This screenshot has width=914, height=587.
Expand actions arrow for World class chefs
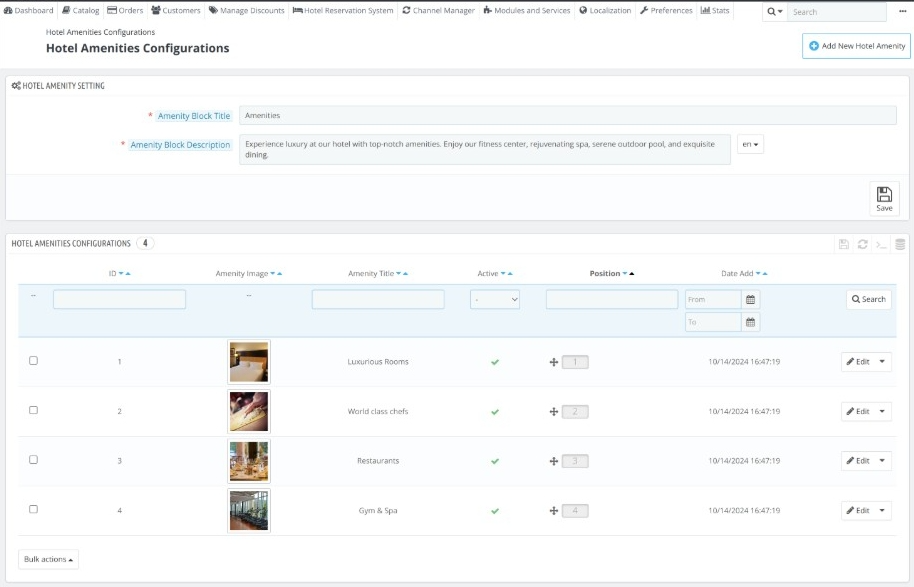click(x=882, y=411)
